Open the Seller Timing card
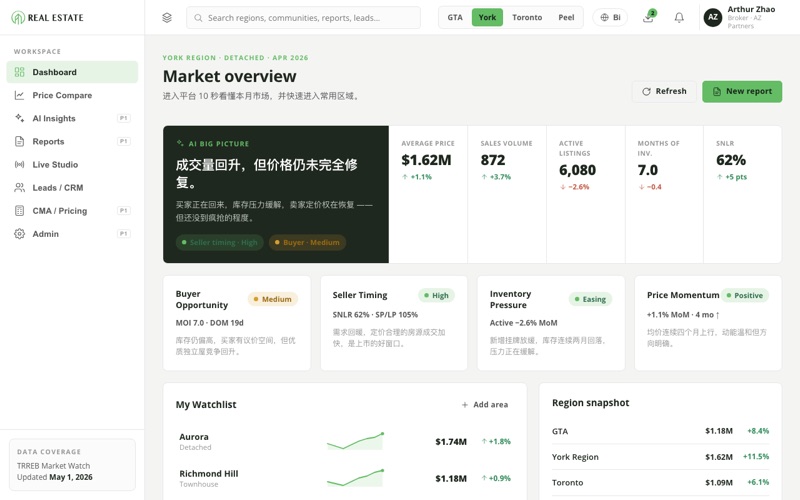The image size is (800, 500). [394, 323]
